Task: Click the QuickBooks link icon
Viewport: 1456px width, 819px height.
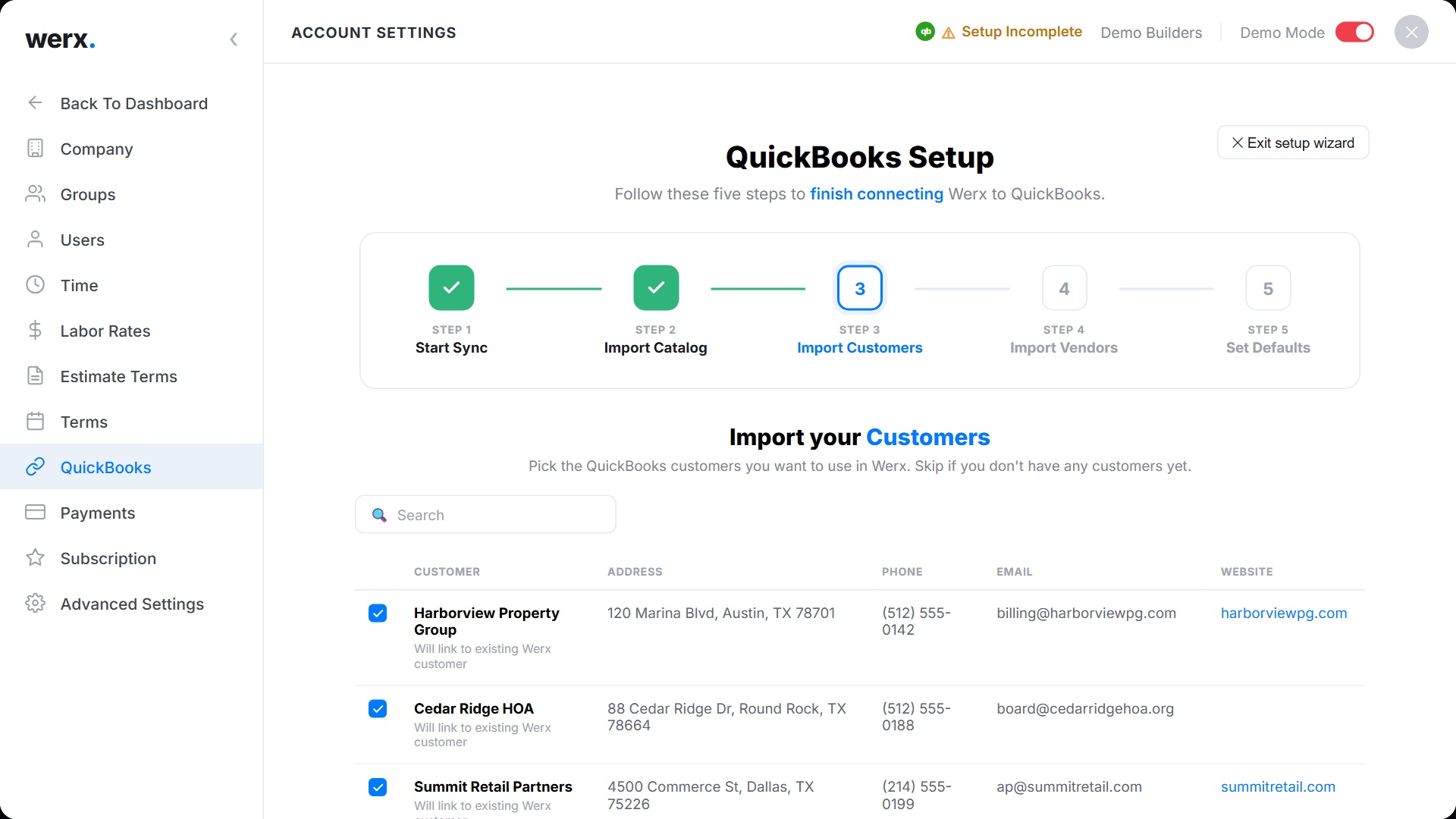Action: point(35,466)
